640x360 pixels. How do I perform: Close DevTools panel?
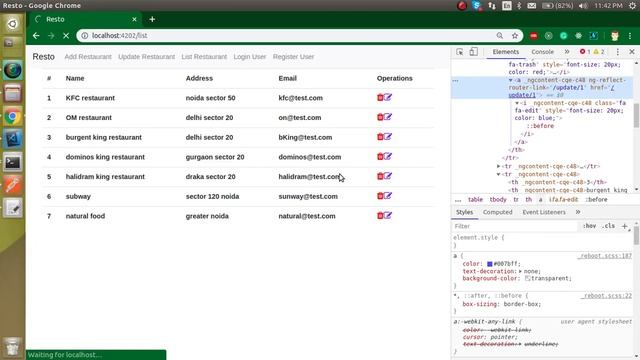[x=632, y=52]
